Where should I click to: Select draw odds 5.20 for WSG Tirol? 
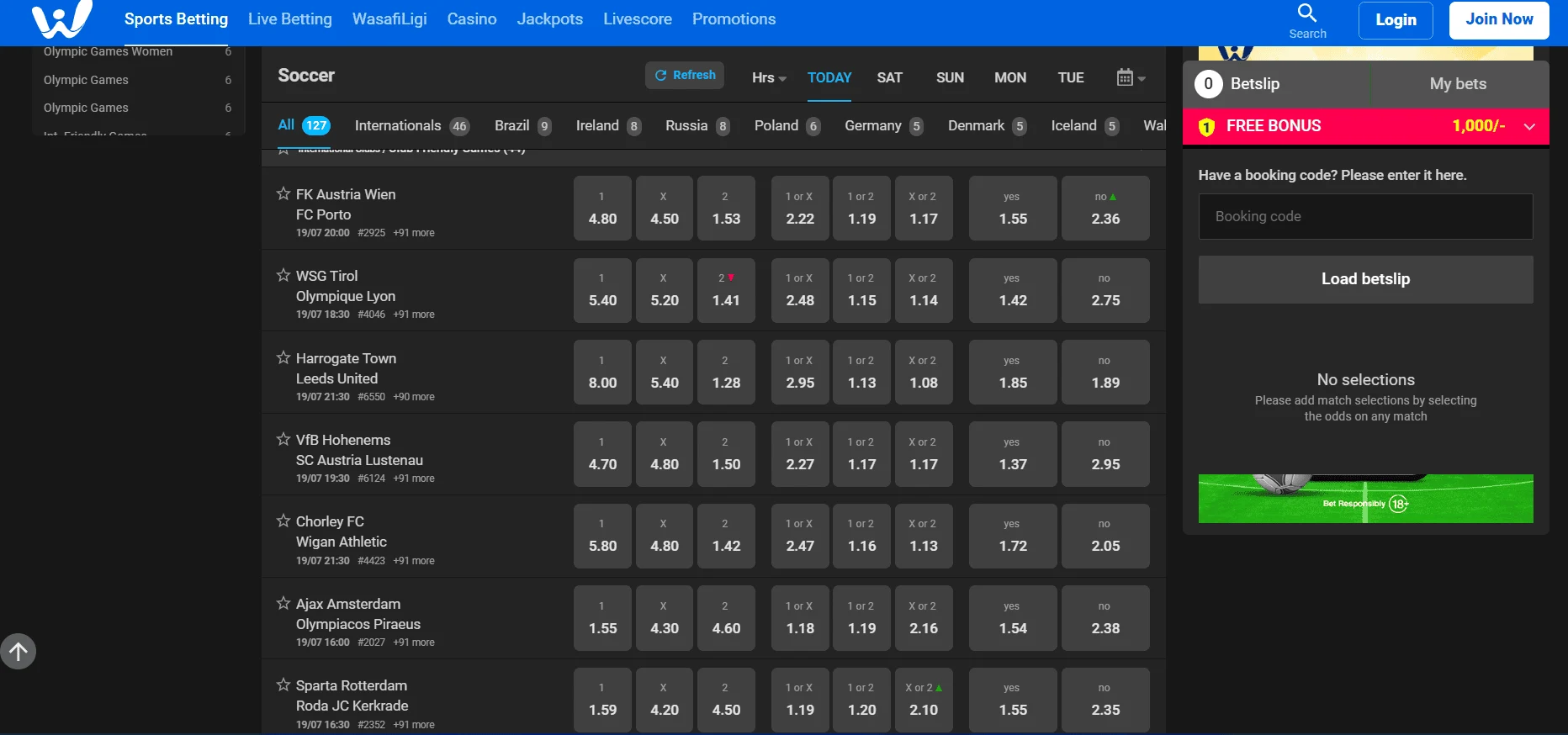pos(665,290)
